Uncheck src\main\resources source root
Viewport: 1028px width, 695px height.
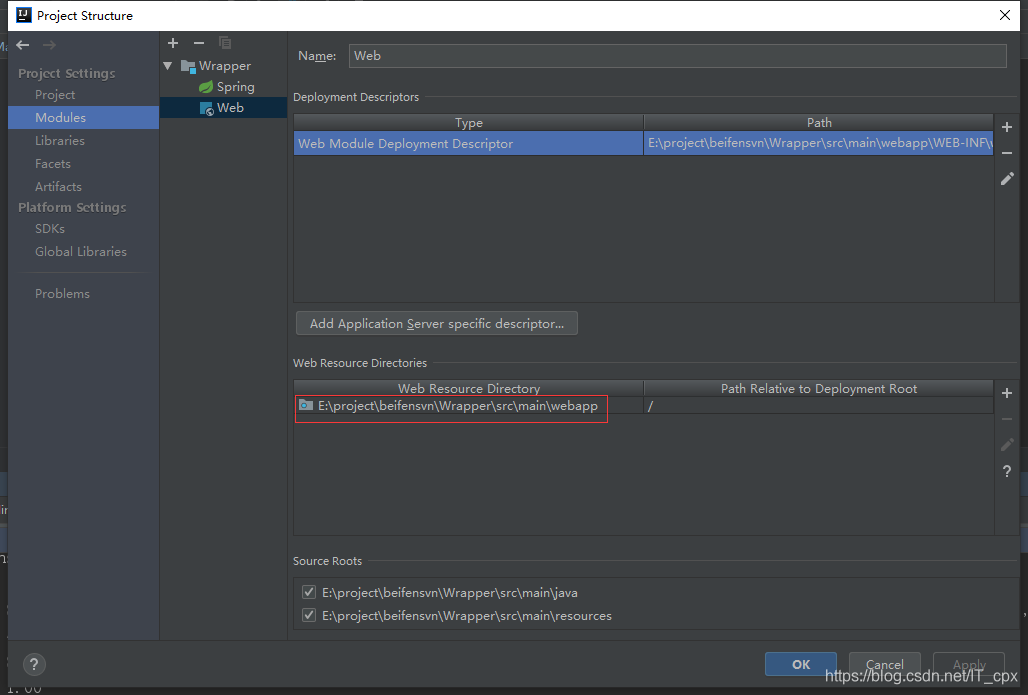[x=309, y=615]
